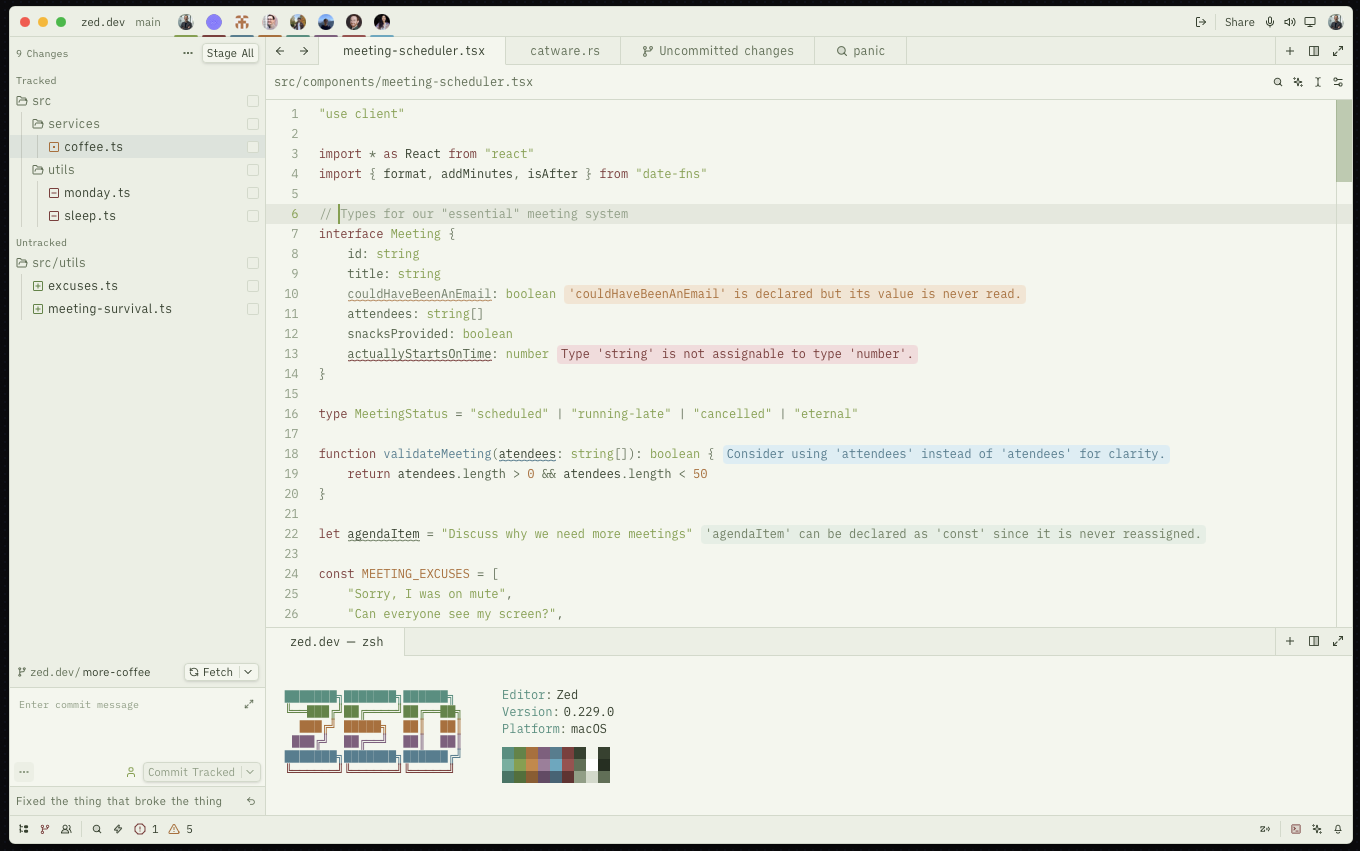Tick the services folder checkbox

[253, 124]
